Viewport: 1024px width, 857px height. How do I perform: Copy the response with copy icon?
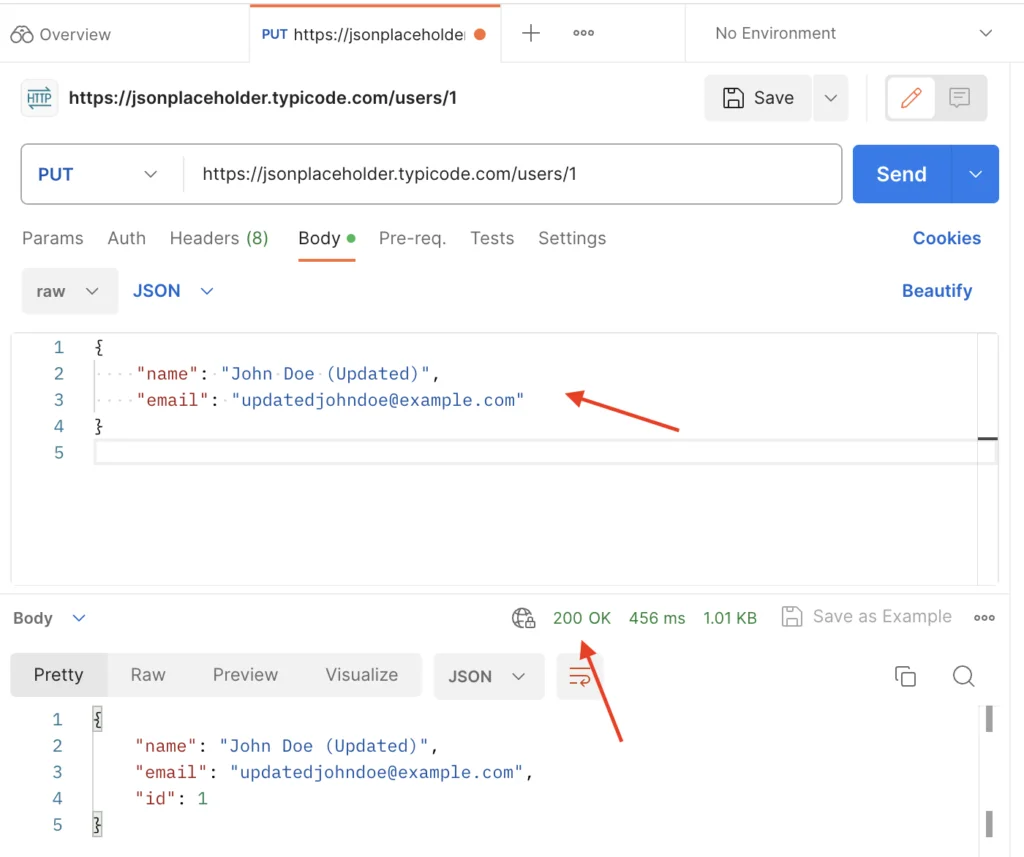click(x=905, y=676)
